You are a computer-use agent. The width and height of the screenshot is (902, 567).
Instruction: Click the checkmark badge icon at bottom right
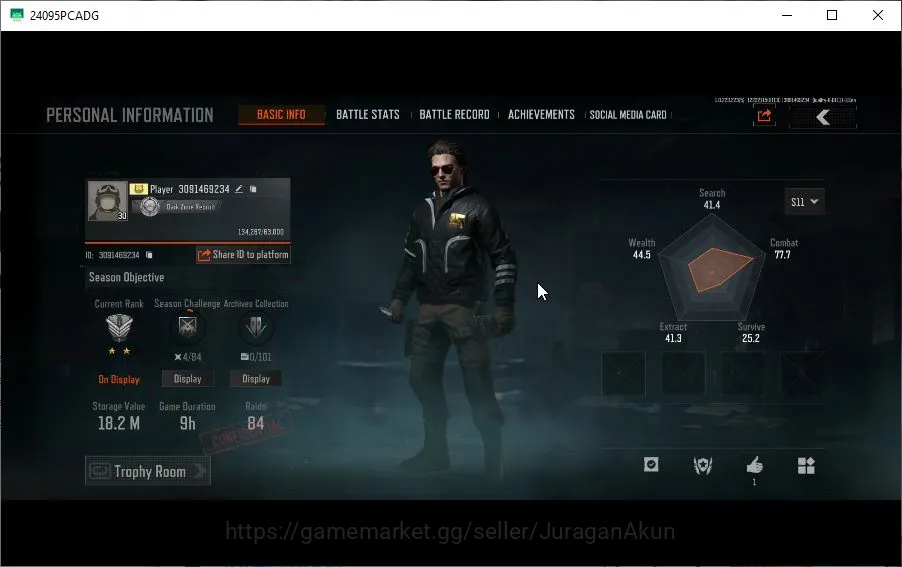point(651,465)
